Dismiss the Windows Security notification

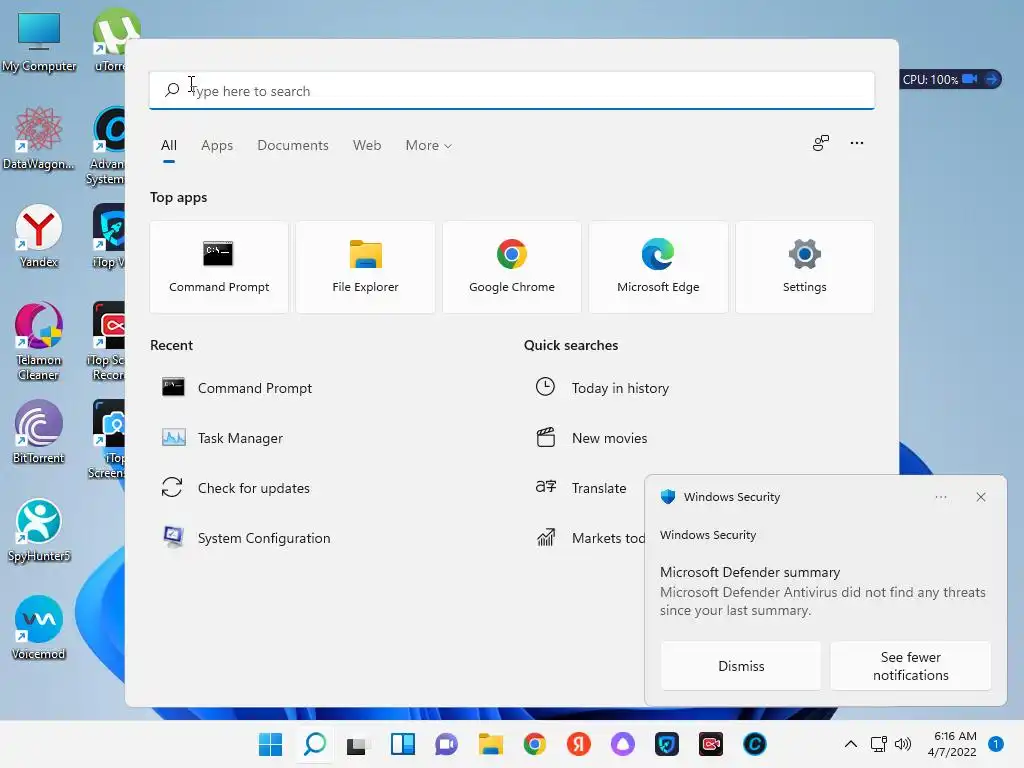[x=741, y=665]
